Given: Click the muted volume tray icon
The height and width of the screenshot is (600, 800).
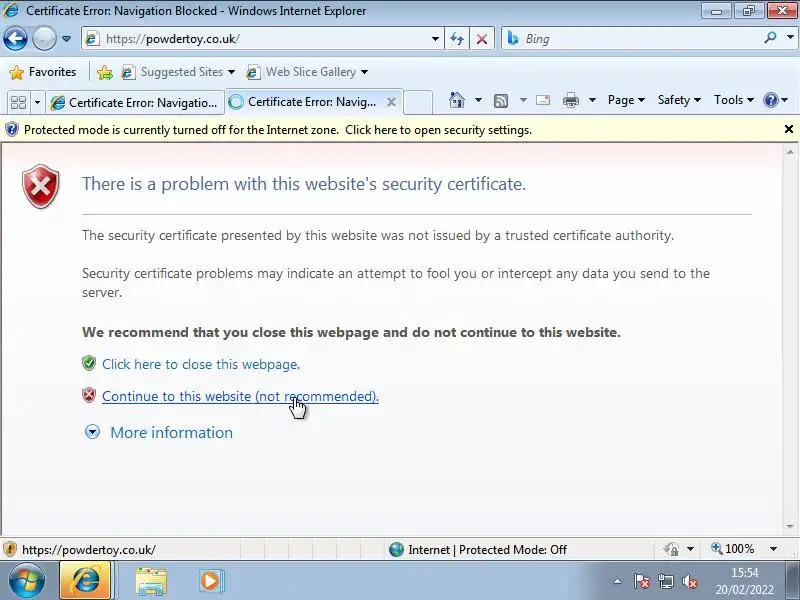Looking at the screenshot, I should pyautogui.click(x=689, y=581).
